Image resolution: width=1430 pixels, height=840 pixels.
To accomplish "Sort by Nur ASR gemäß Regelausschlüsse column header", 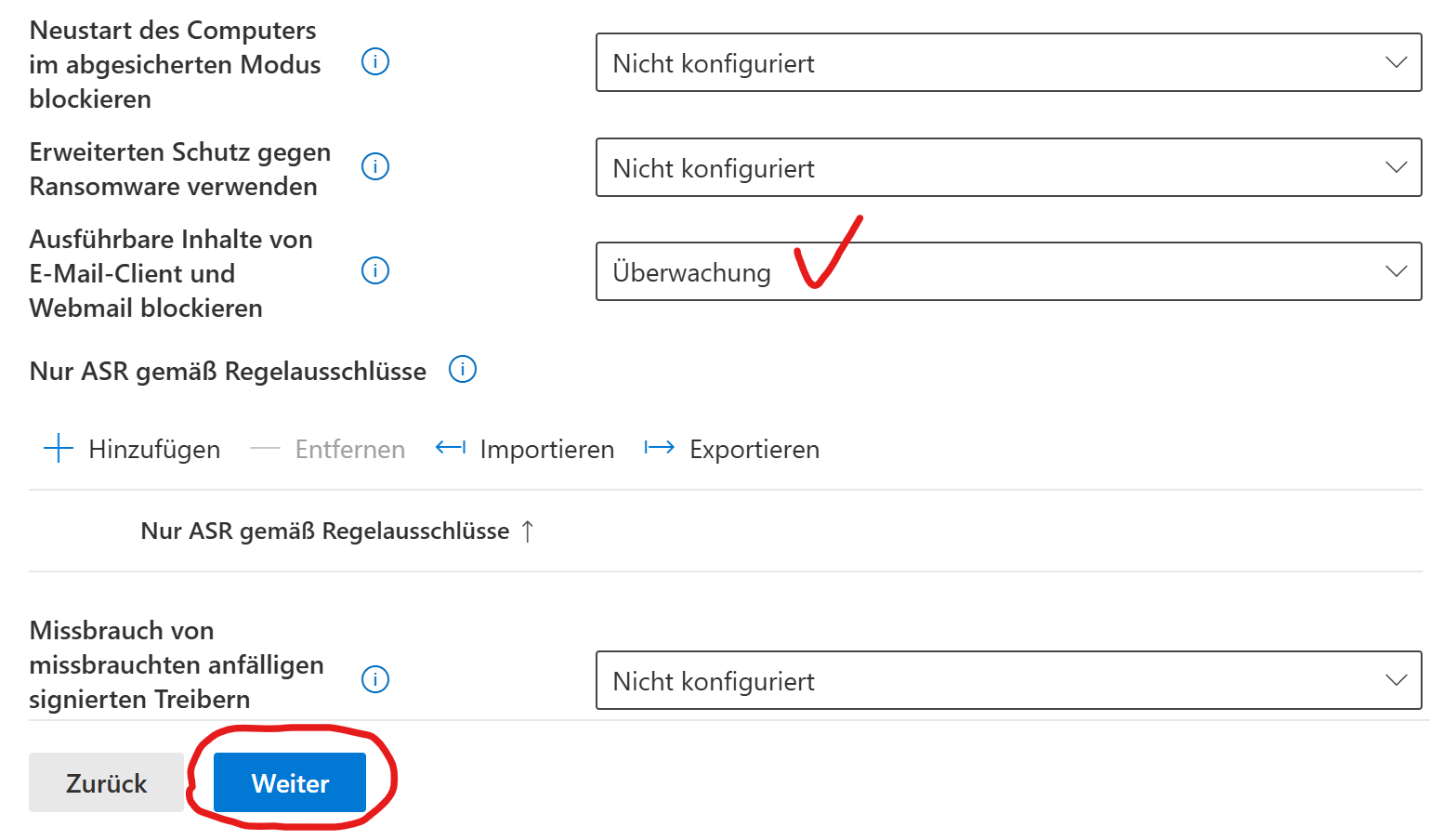I will click(324, 532).
